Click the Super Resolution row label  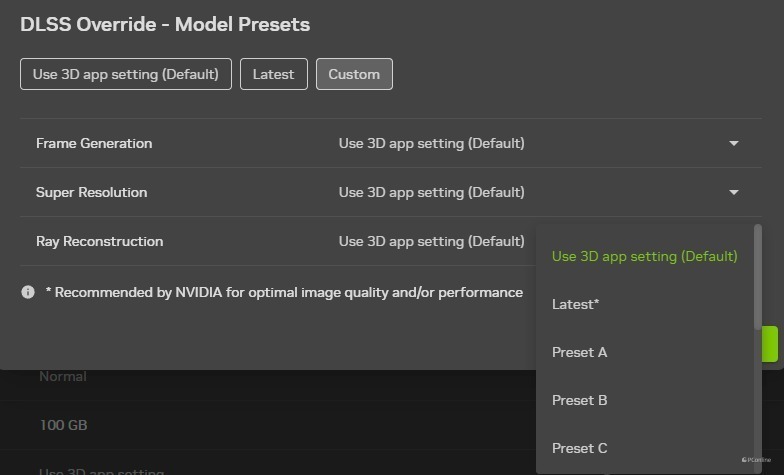(x=91, y=192)
